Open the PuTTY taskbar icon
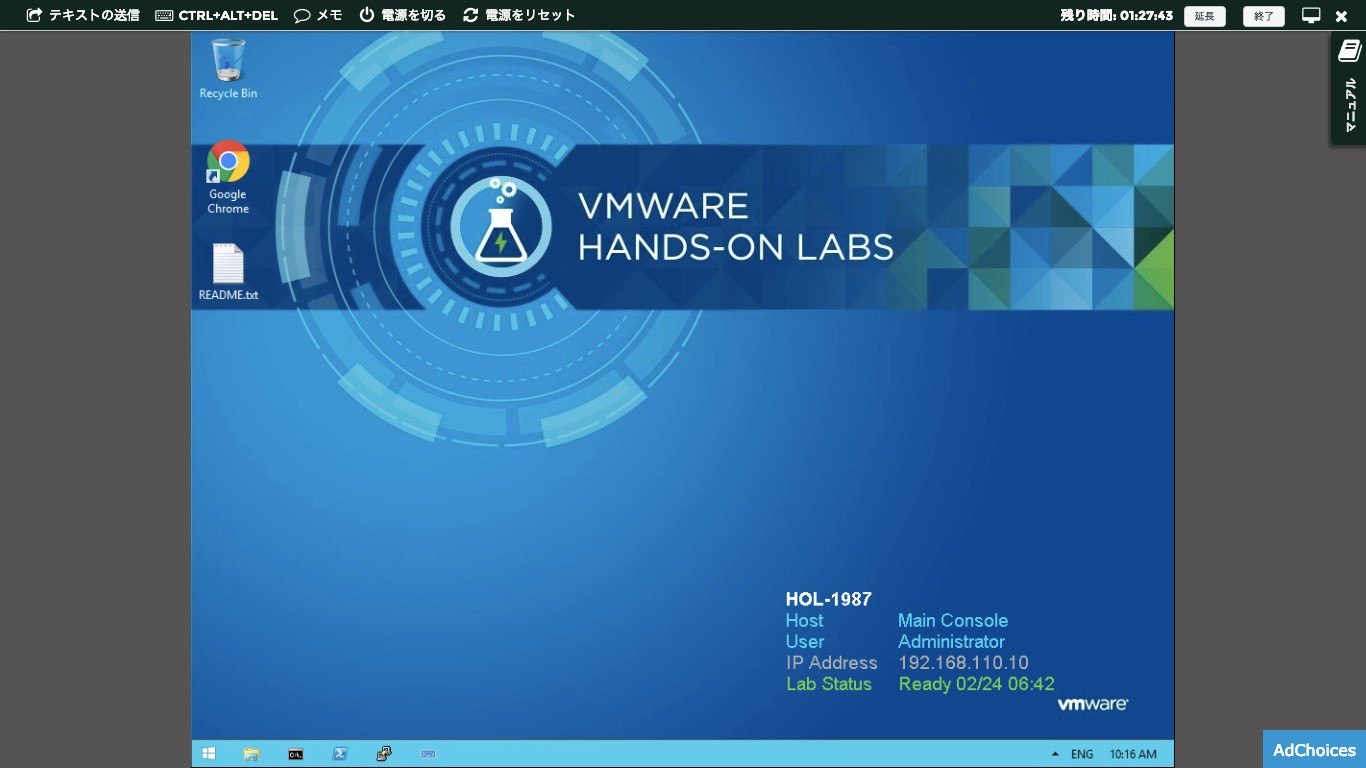 [384, 754]
